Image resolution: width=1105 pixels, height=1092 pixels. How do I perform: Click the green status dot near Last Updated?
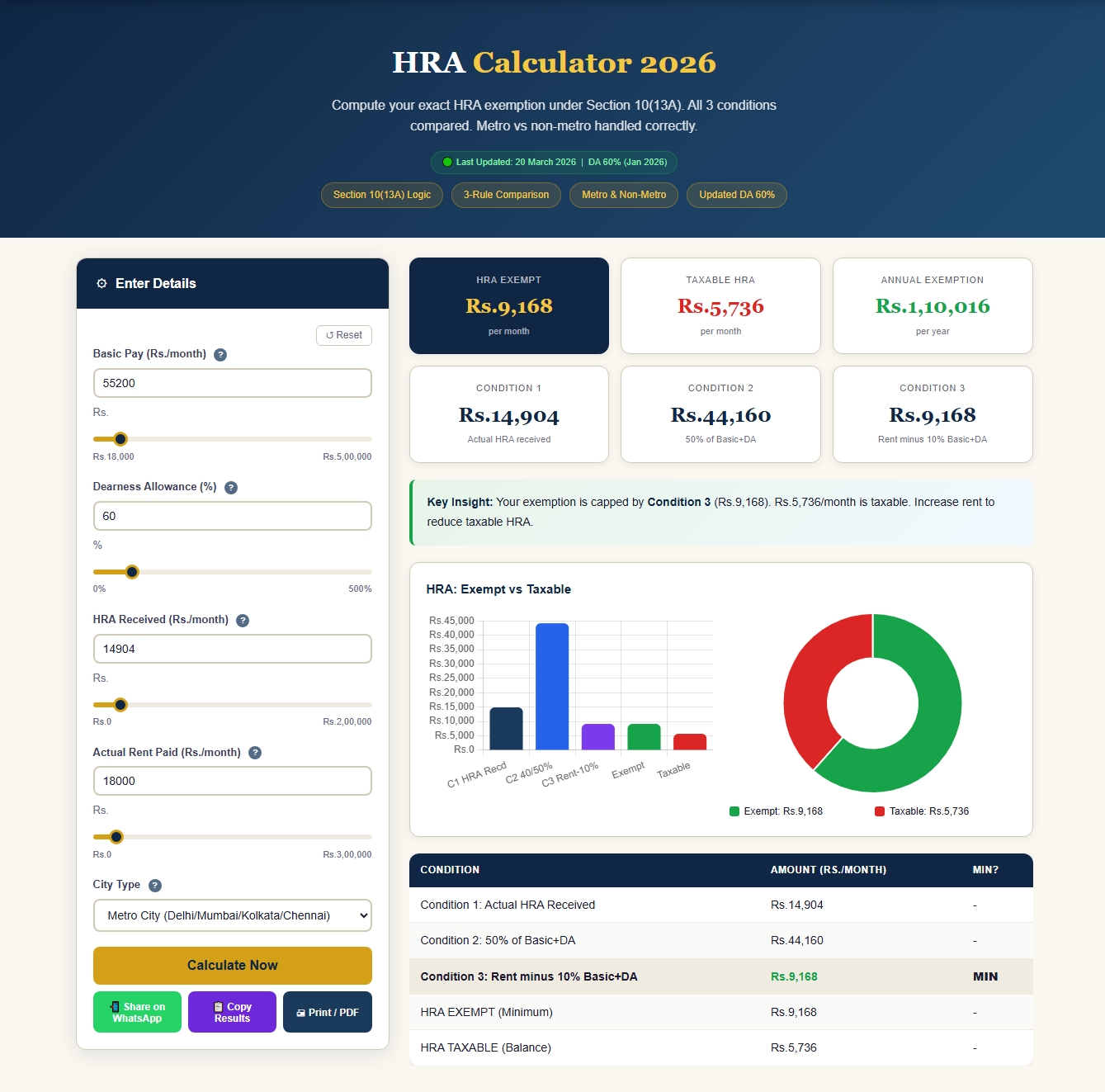click(x=446, y=162)
